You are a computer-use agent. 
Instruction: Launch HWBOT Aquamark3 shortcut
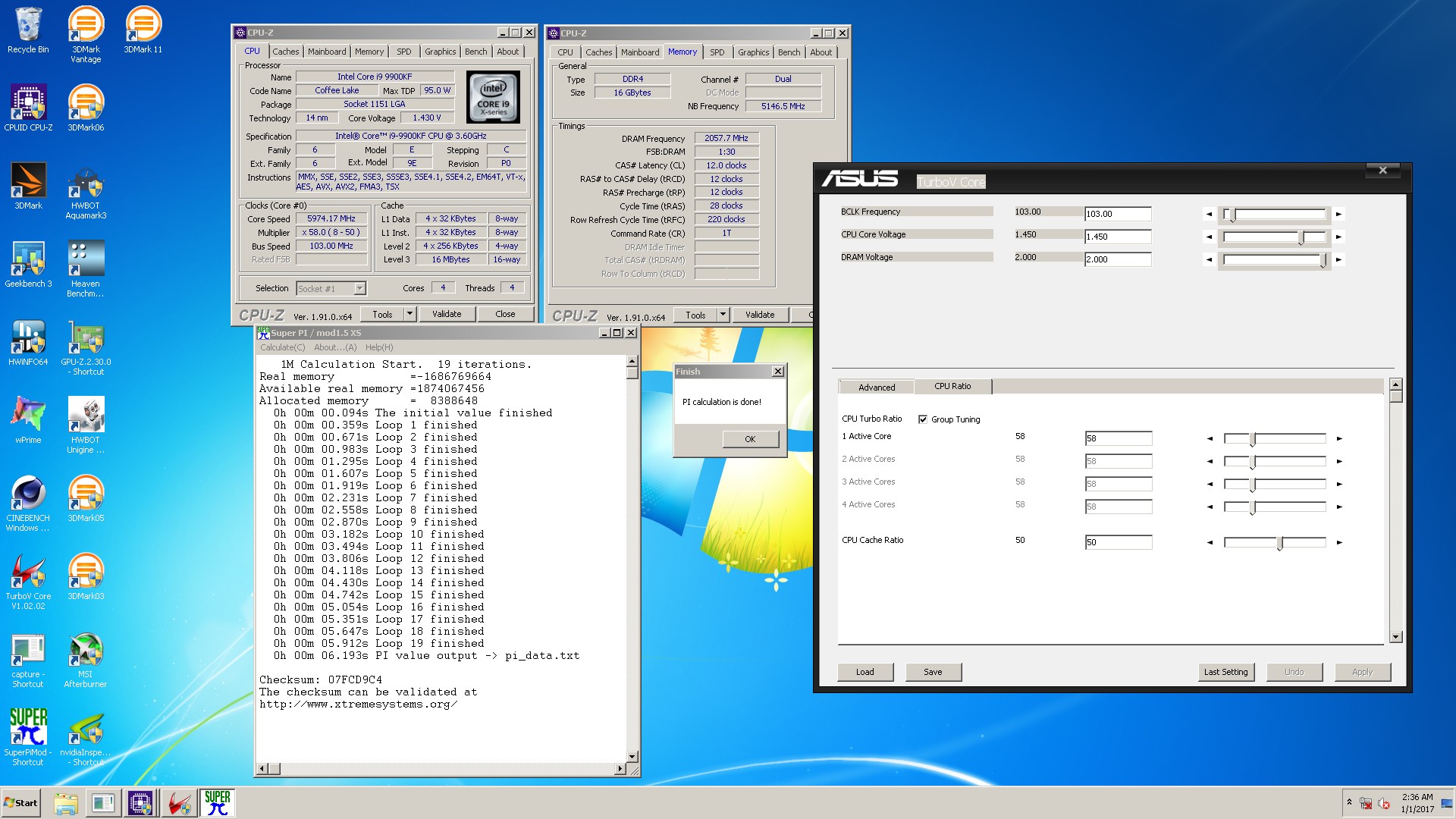tap(86, 191)
